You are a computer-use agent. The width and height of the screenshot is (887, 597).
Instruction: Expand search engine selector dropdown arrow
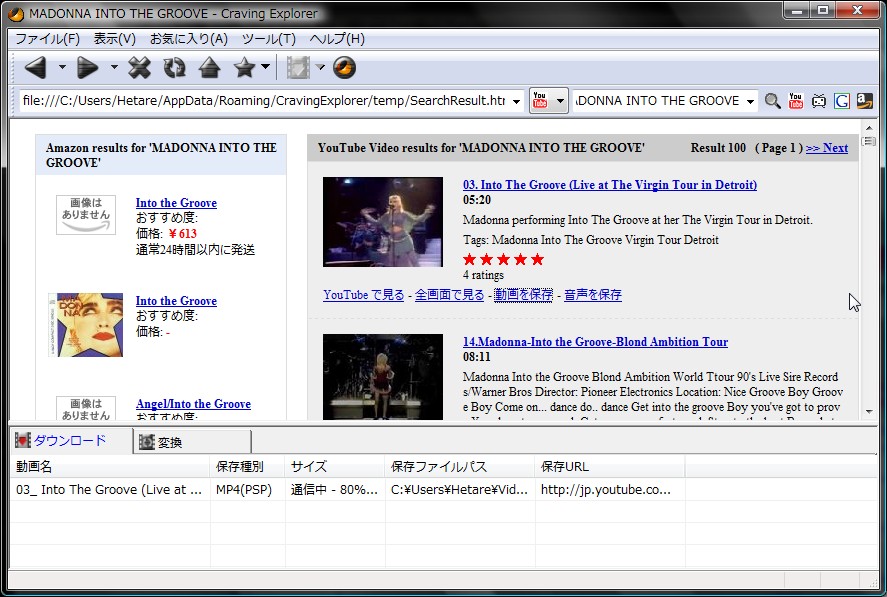point(560,101)
